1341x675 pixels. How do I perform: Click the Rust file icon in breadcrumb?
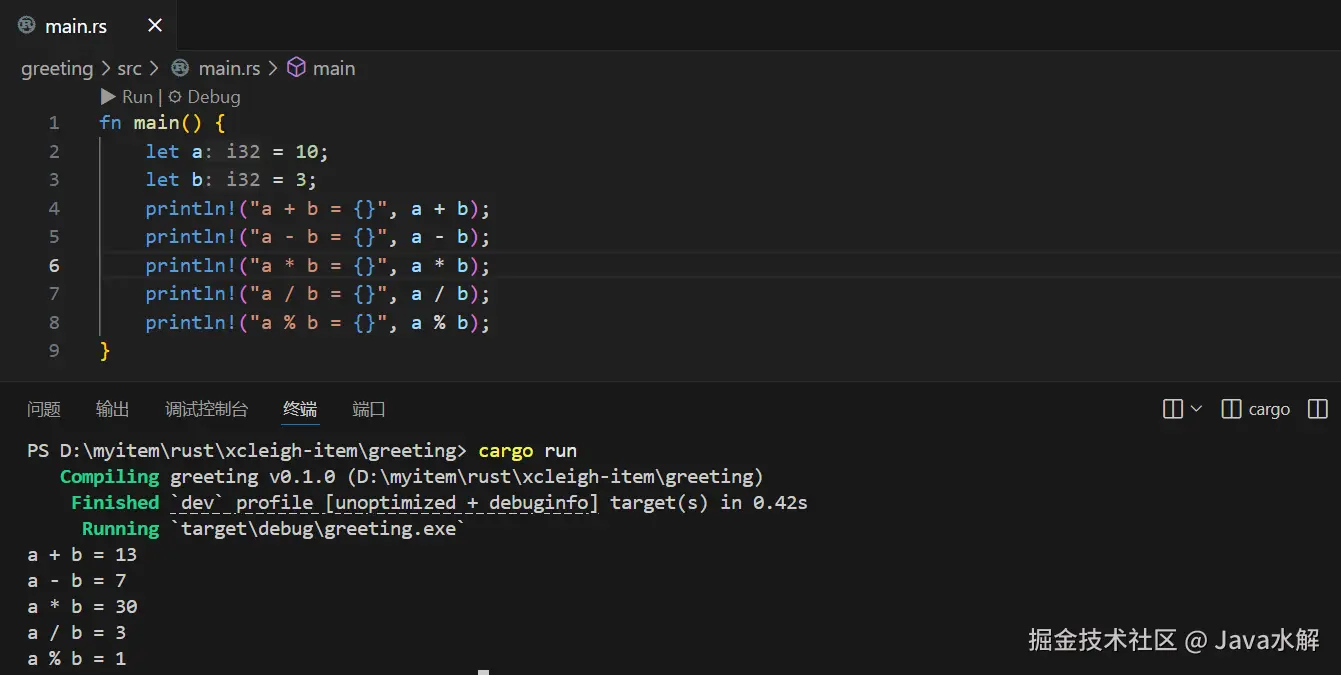pyautogui.click(x=180, y=68)
